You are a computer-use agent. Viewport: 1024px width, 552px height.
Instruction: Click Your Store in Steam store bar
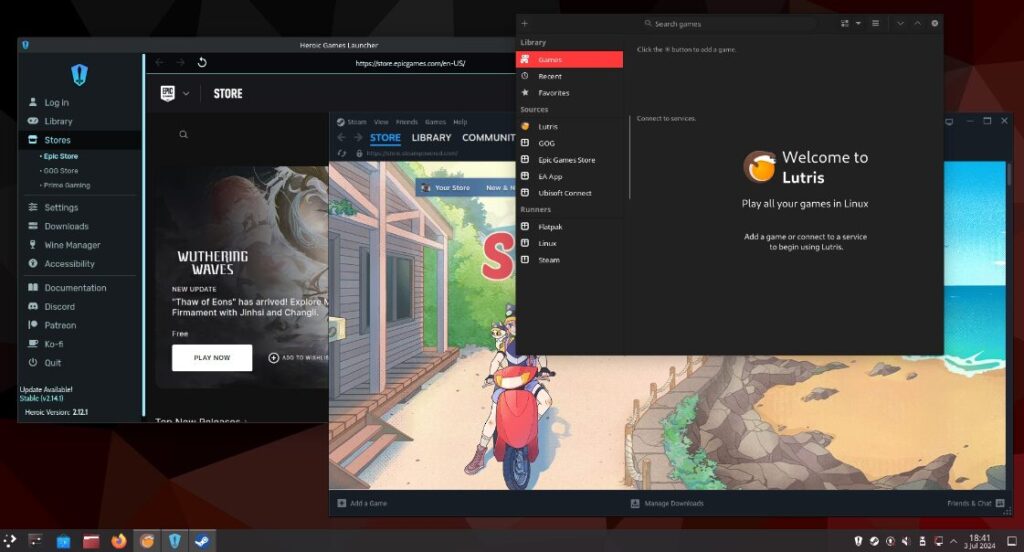[452, 187]
